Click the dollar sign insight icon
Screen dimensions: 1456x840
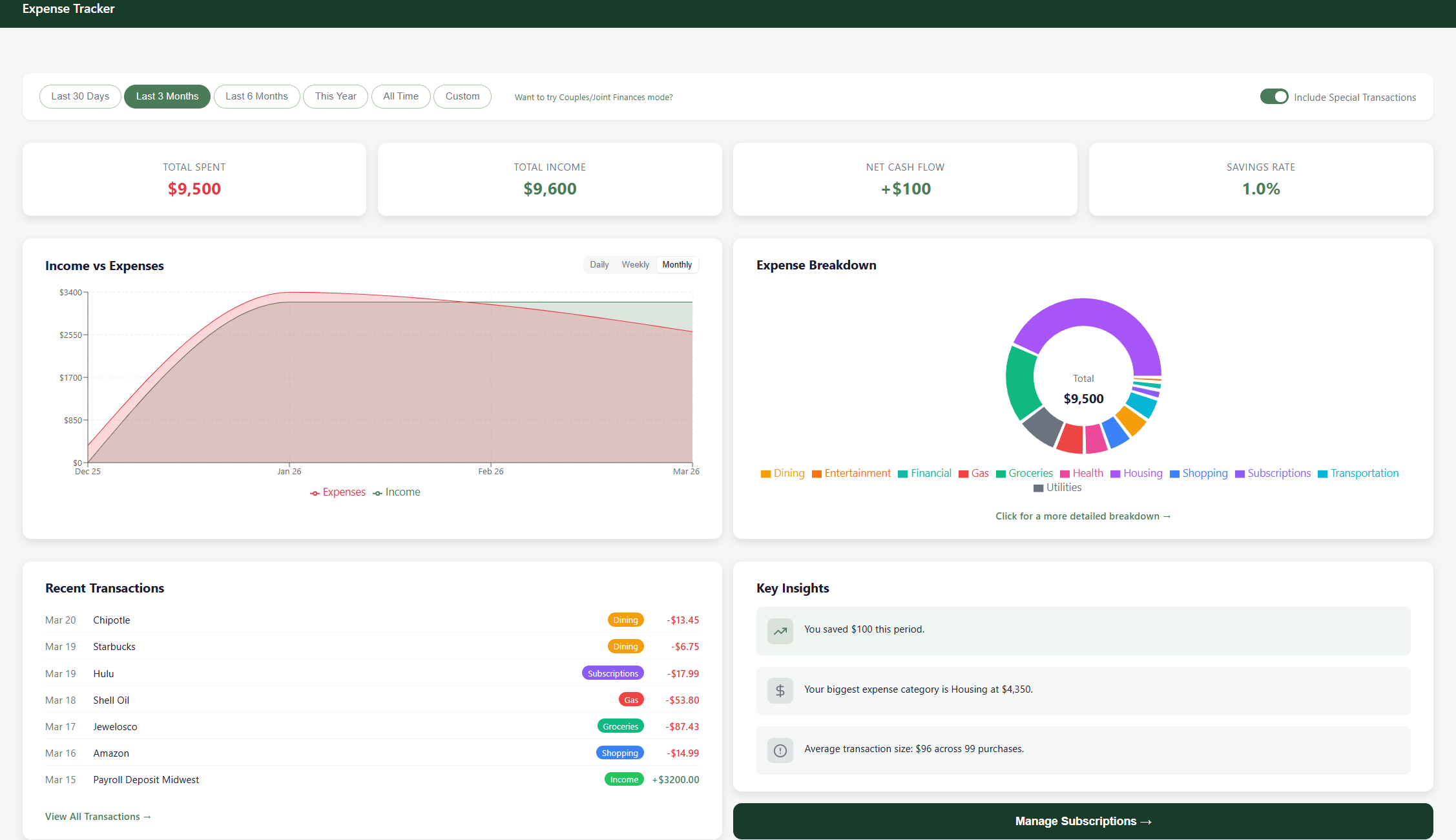[780, 691]
